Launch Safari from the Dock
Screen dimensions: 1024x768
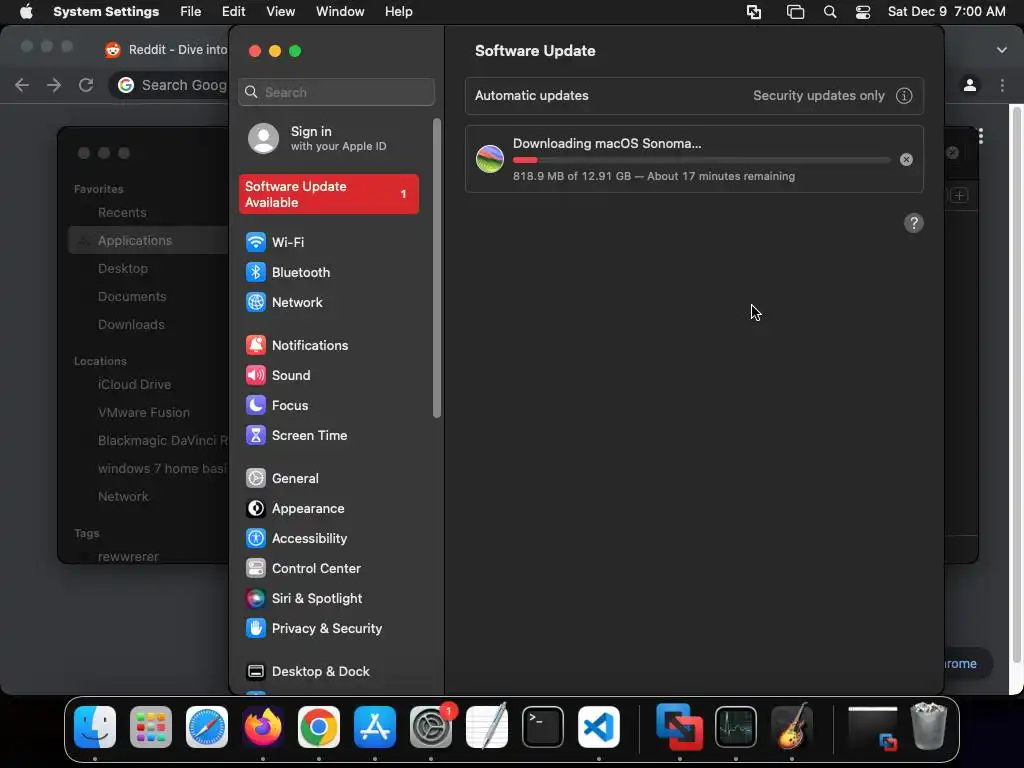coord(207,727)
